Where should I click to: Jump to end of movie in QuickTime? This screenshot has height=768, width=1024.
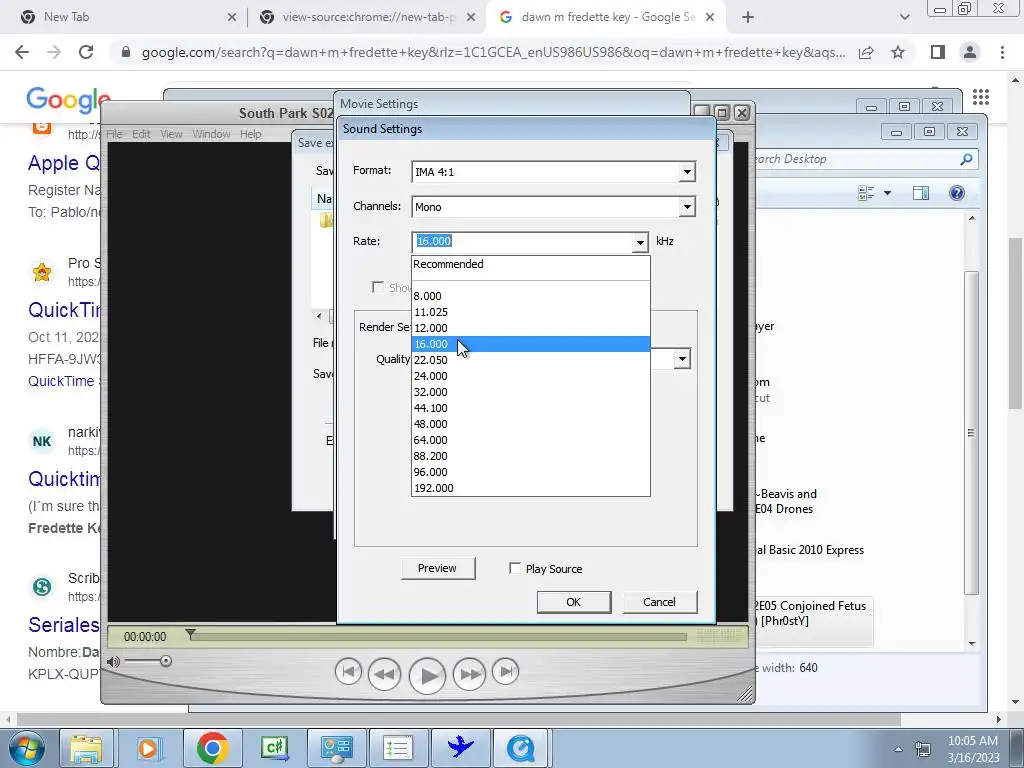pos(505,671)
